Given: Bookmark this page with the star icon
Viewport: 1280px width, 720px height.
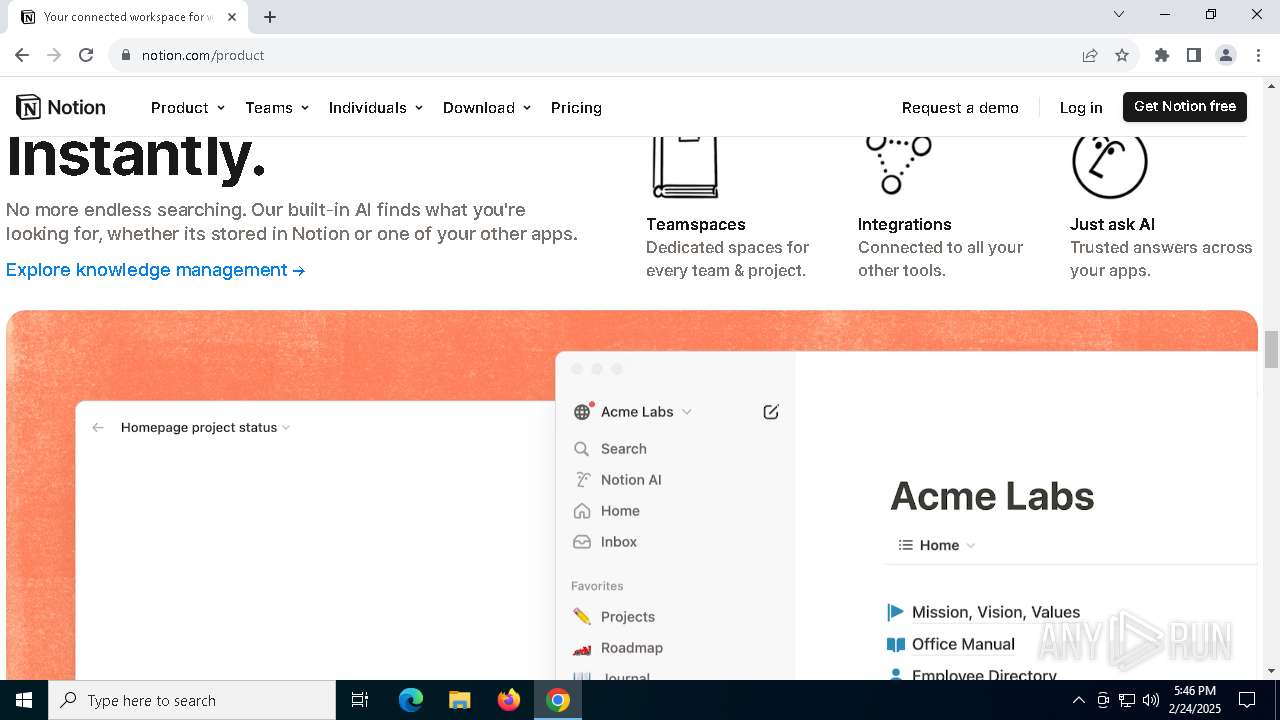Looking at the screenshot, I should click(x=1122, y=55).
